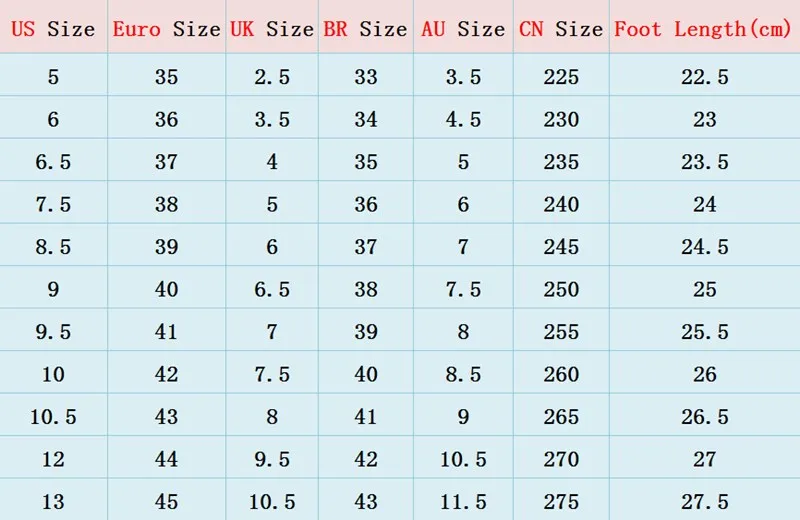The height and width of the screenshot is (520, 800).
Task: Select the UK Size header cell
Action: point(272,29)
